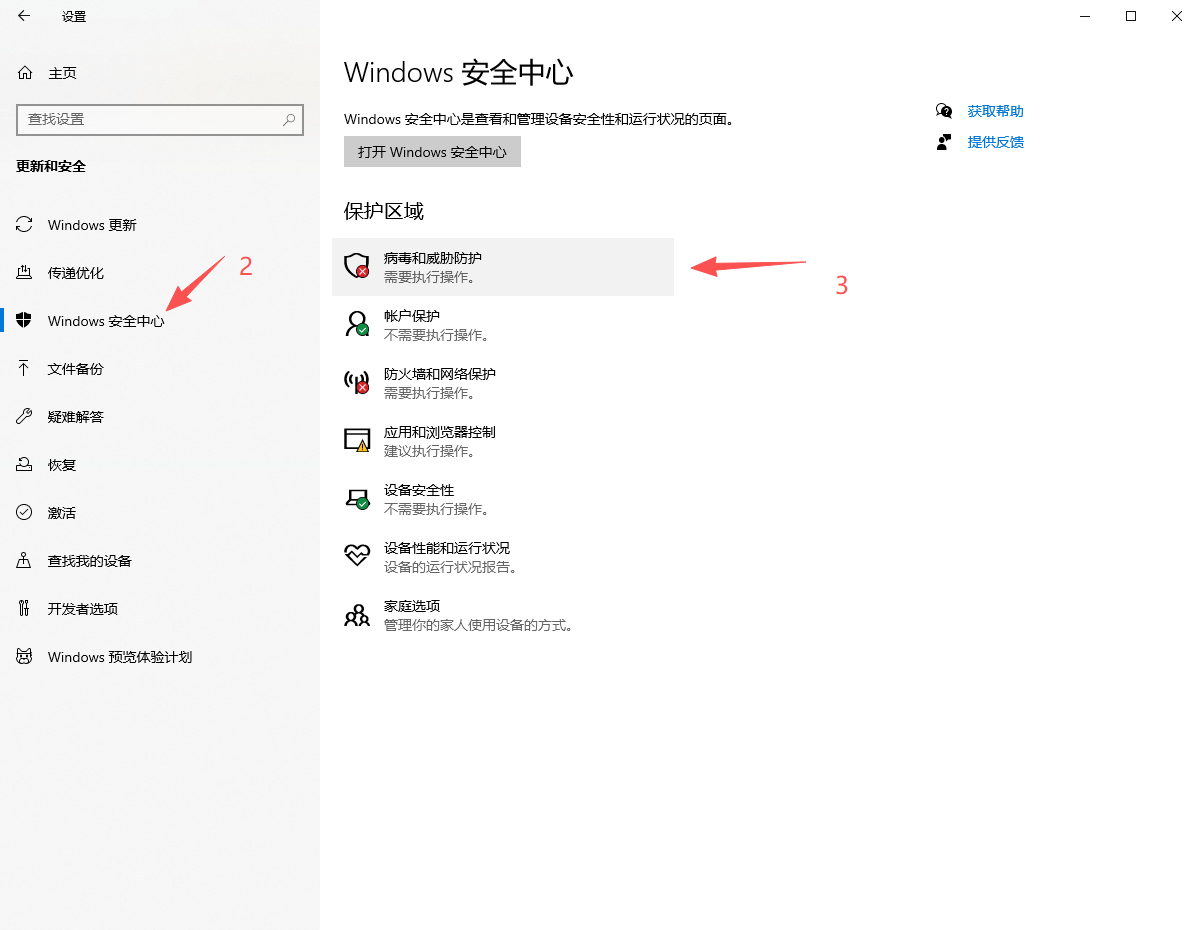Click the 提供反馈 person icon
The width and height of the screenshot is (1200, 930).
943,142
